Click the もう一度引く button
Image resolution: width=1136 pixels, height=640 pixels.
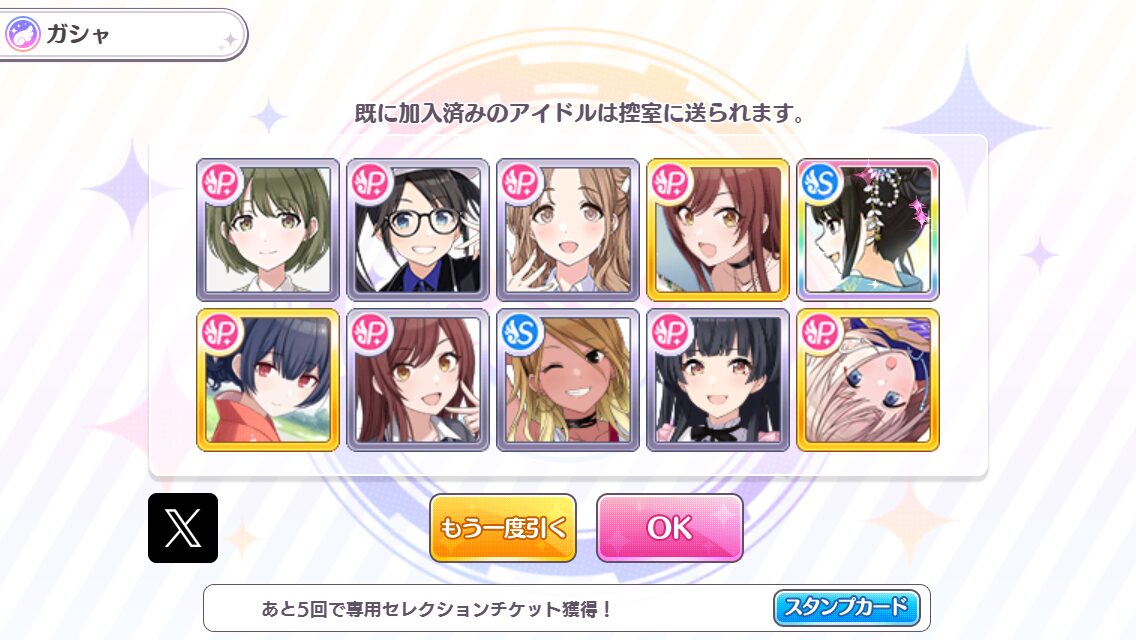[503, 528]
